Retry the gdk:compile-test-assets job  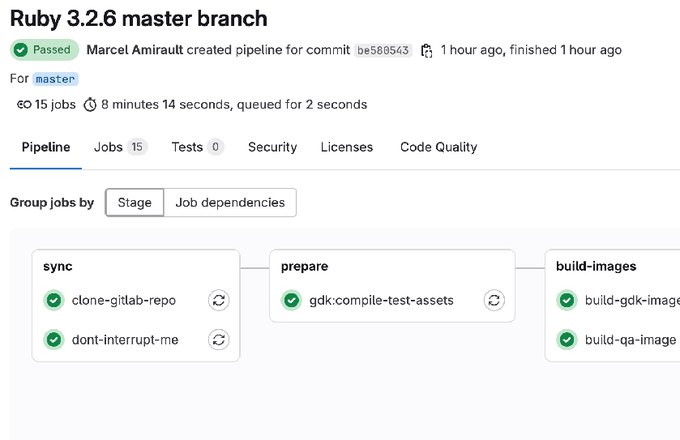click(494, 300)
